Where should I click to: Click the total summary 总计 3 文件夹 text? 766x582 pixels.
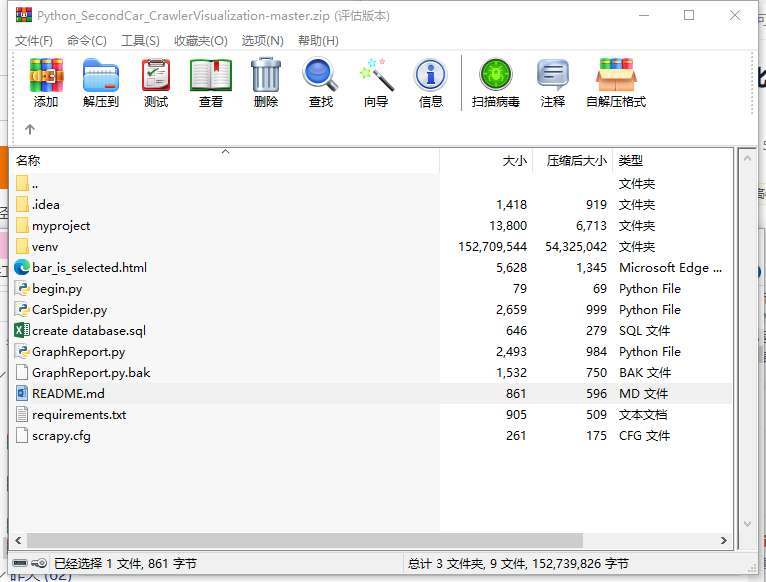518,563
